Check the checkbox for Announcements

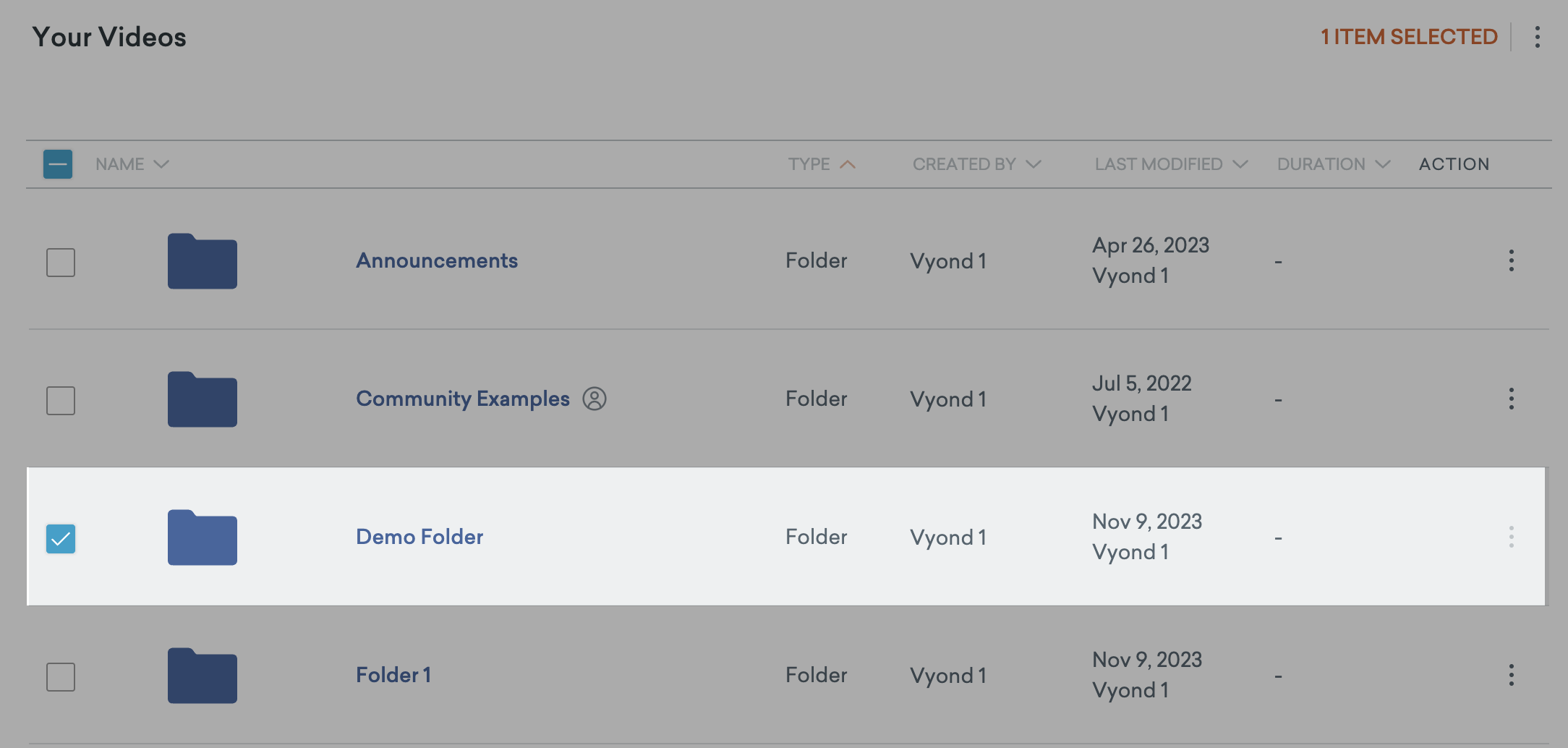[61, 263]
